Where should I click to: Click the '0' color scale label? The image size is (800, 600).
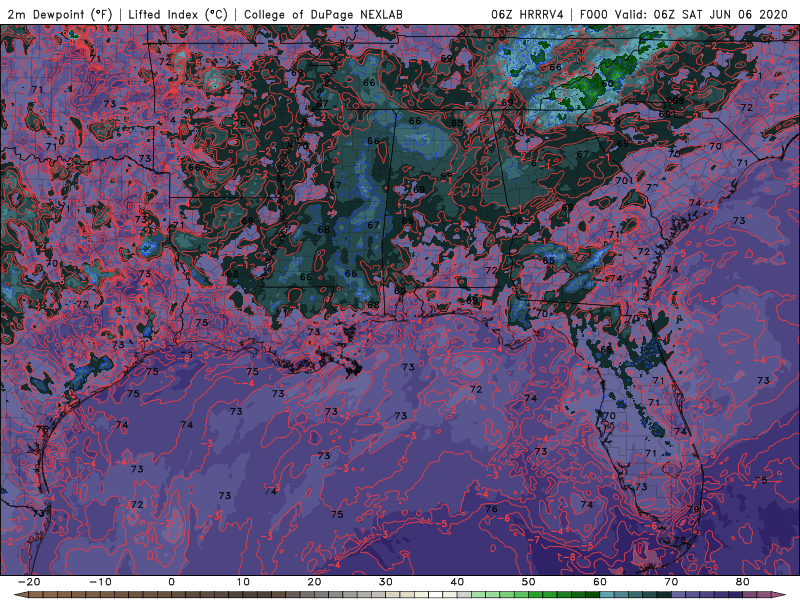tap(171, 582)
